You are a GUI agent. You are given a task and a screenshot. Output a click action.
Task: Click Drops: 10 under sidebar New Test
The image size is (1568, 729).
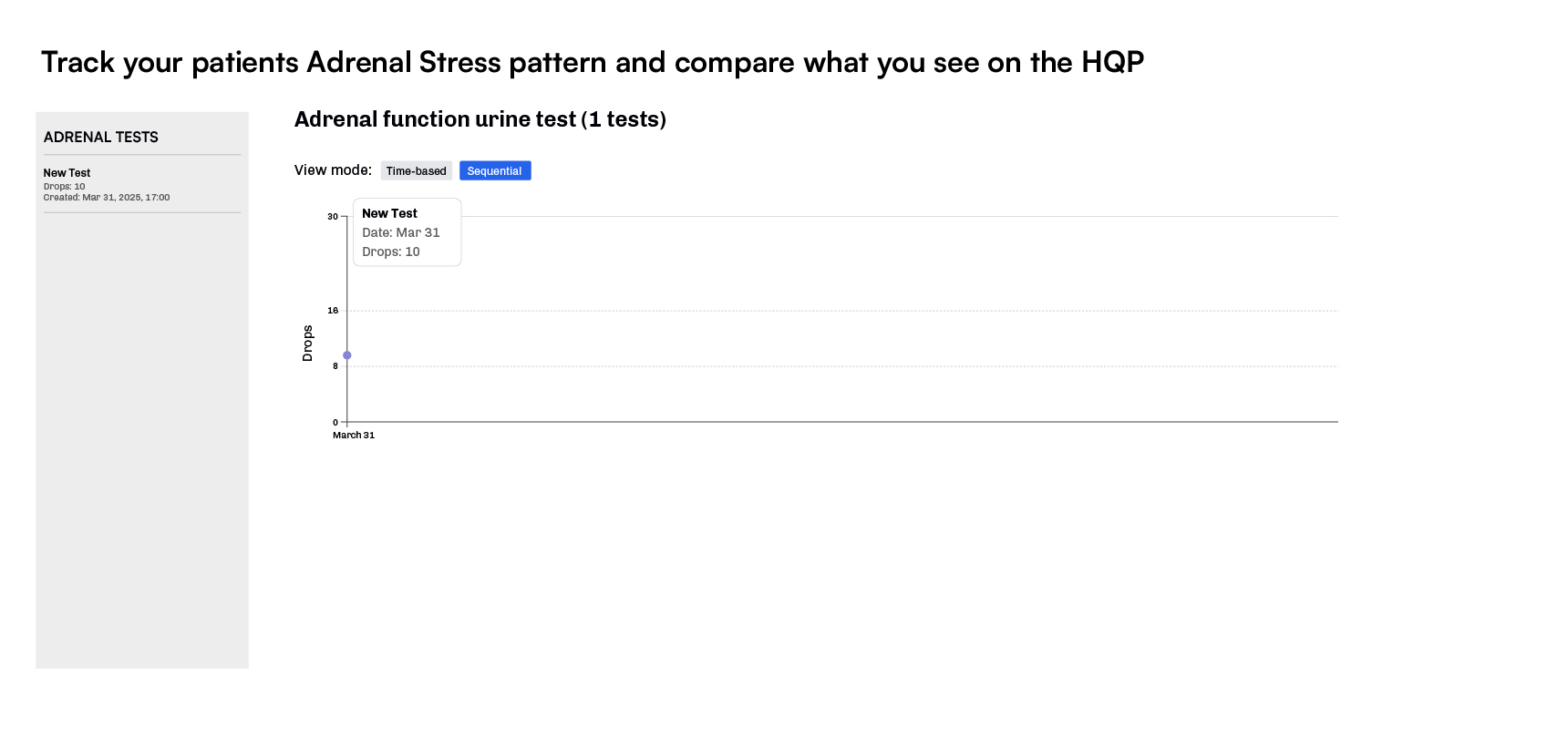click(x=64, y=187)
